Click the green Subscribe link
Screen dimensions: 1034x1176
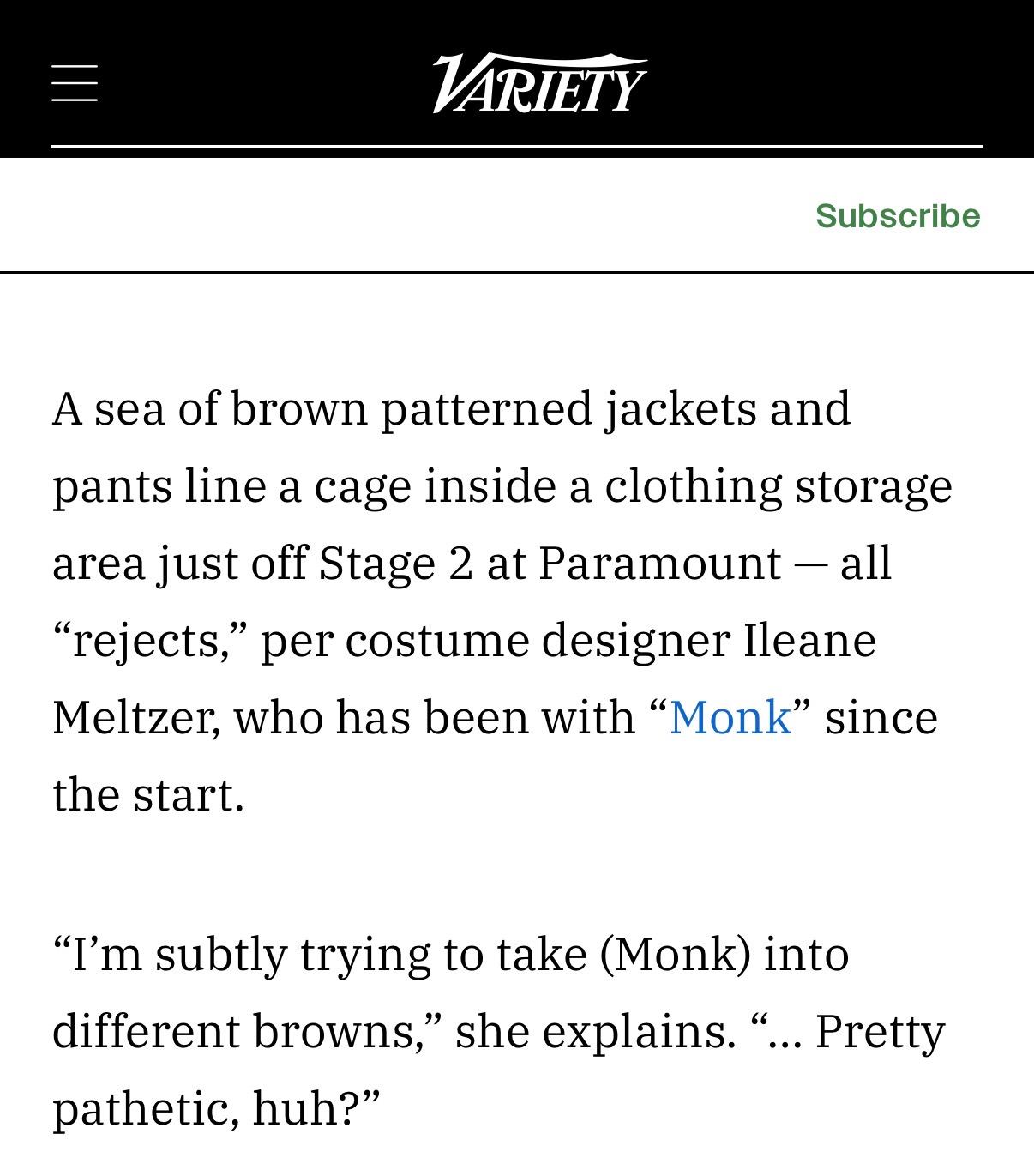tap(897, 215)
